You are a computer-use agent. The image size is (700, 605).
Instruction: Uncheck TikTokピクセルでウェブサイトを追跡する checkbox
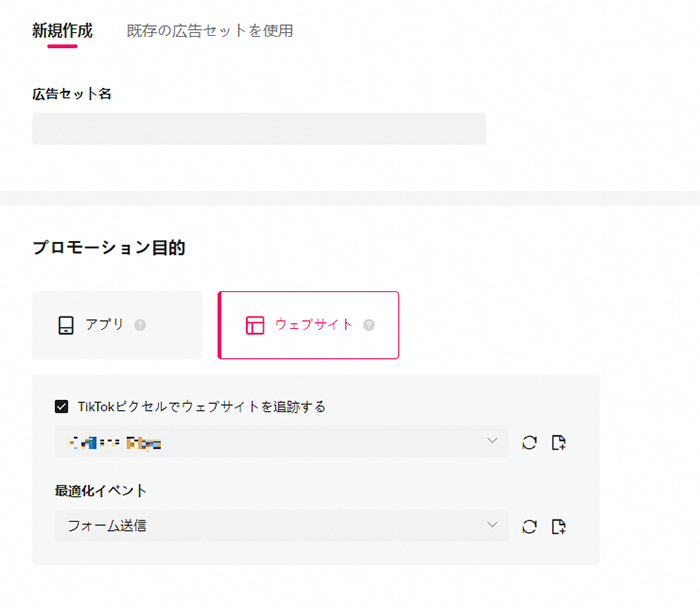tap(62, 407)
